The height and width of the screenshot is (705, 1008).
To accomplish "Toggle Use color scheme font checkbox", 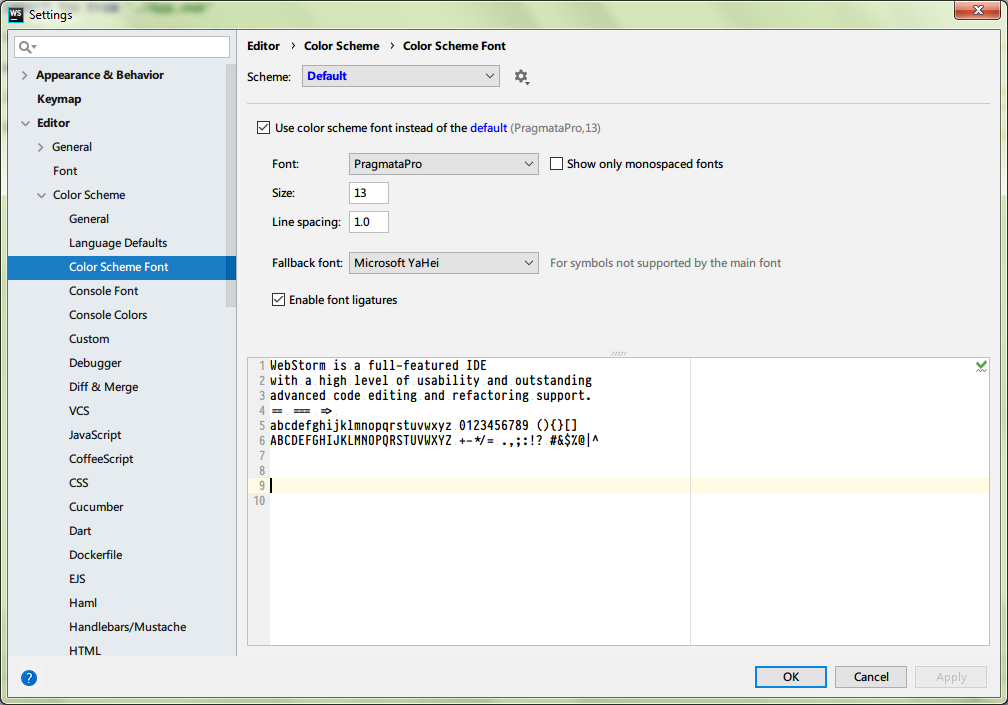I will 264,128.
